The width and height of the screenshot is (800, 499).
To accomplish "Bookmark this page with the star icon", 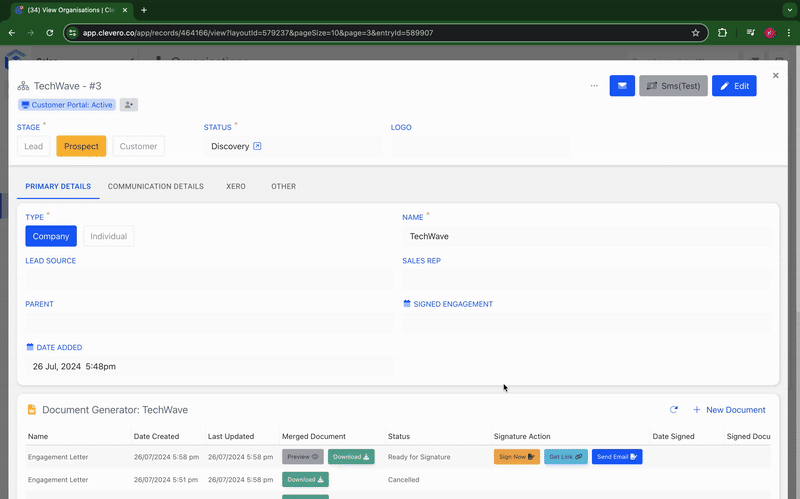I will (695, 33).
